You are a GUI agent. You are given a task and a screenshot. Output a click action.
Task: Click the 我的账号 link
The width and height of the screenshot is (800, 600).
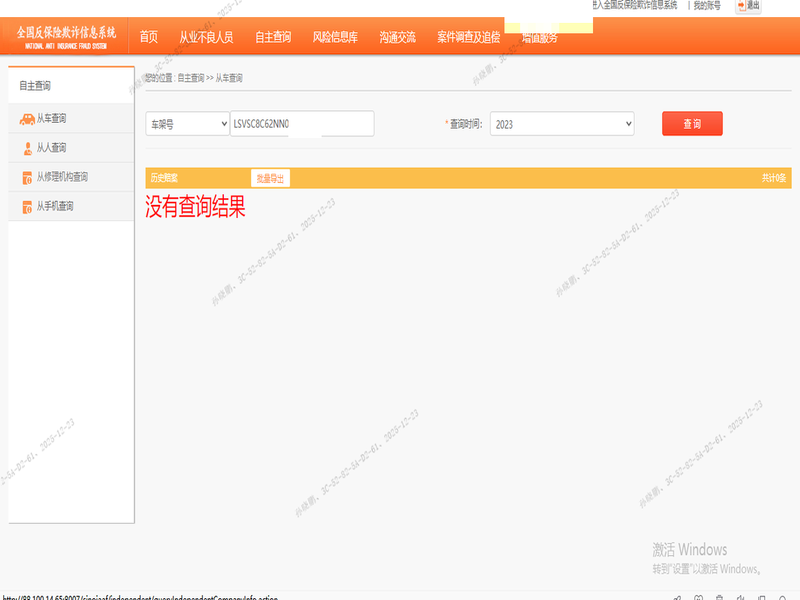[707, 5]
